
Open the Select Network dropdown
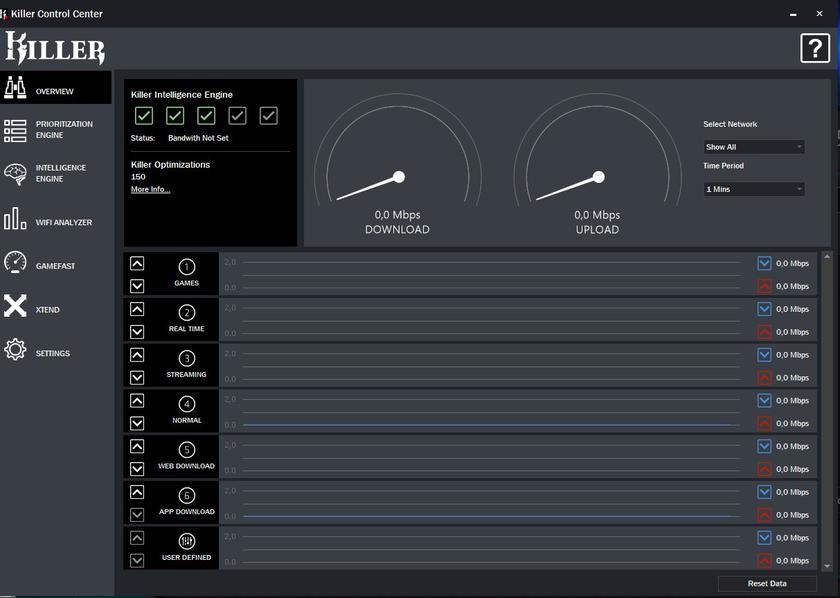[x=754, y=147]
